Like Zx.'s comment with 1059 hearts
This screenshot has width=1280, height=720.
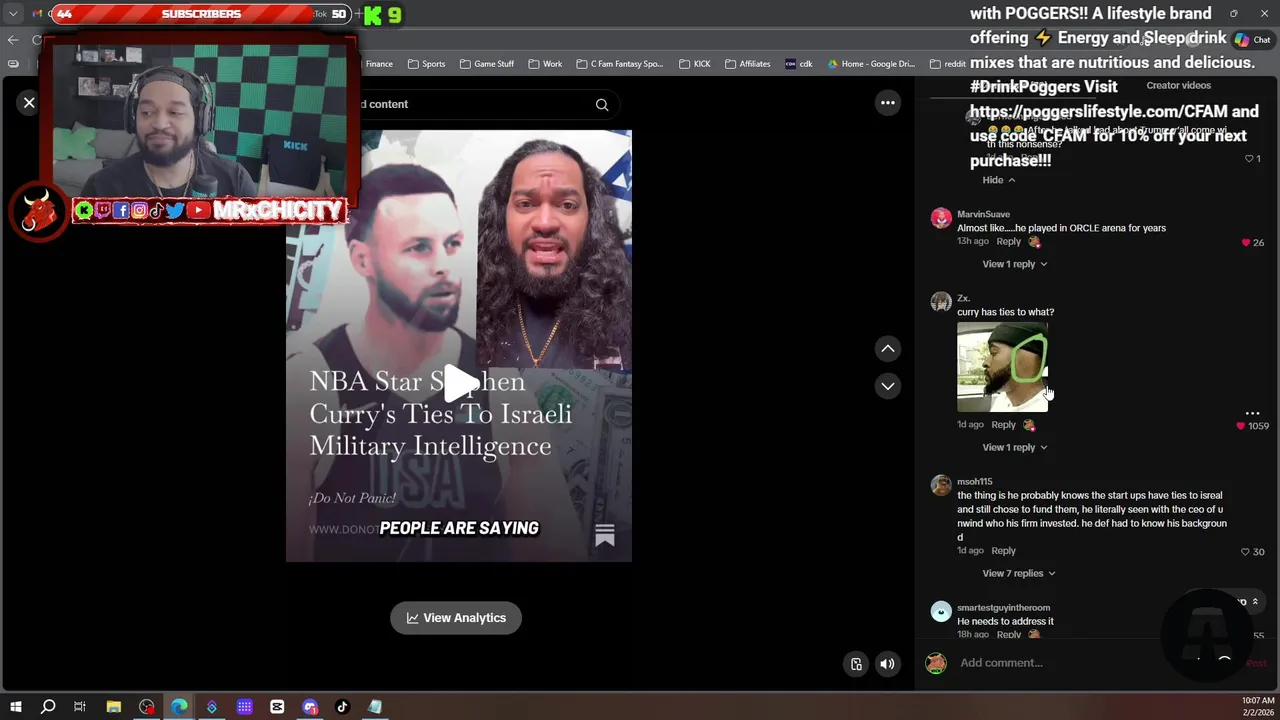pyautogui.click(x=1241, y=426)
